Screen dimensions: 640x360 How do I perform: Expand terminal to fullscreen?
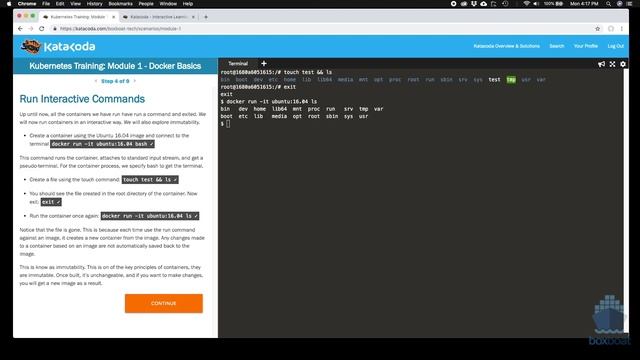coord(612,64)
